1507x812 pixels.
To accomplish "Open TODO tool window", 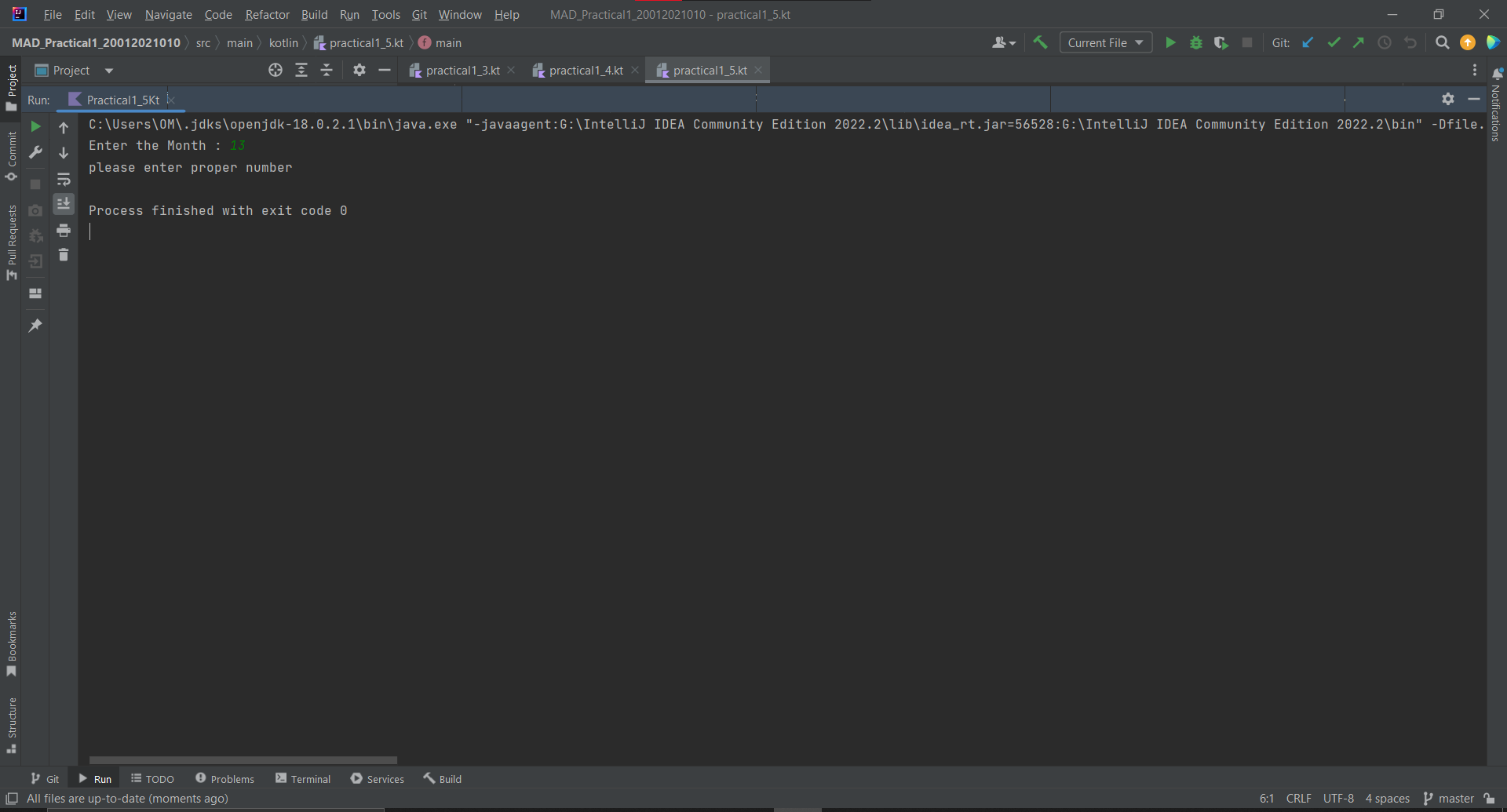I will pos(152,778).
